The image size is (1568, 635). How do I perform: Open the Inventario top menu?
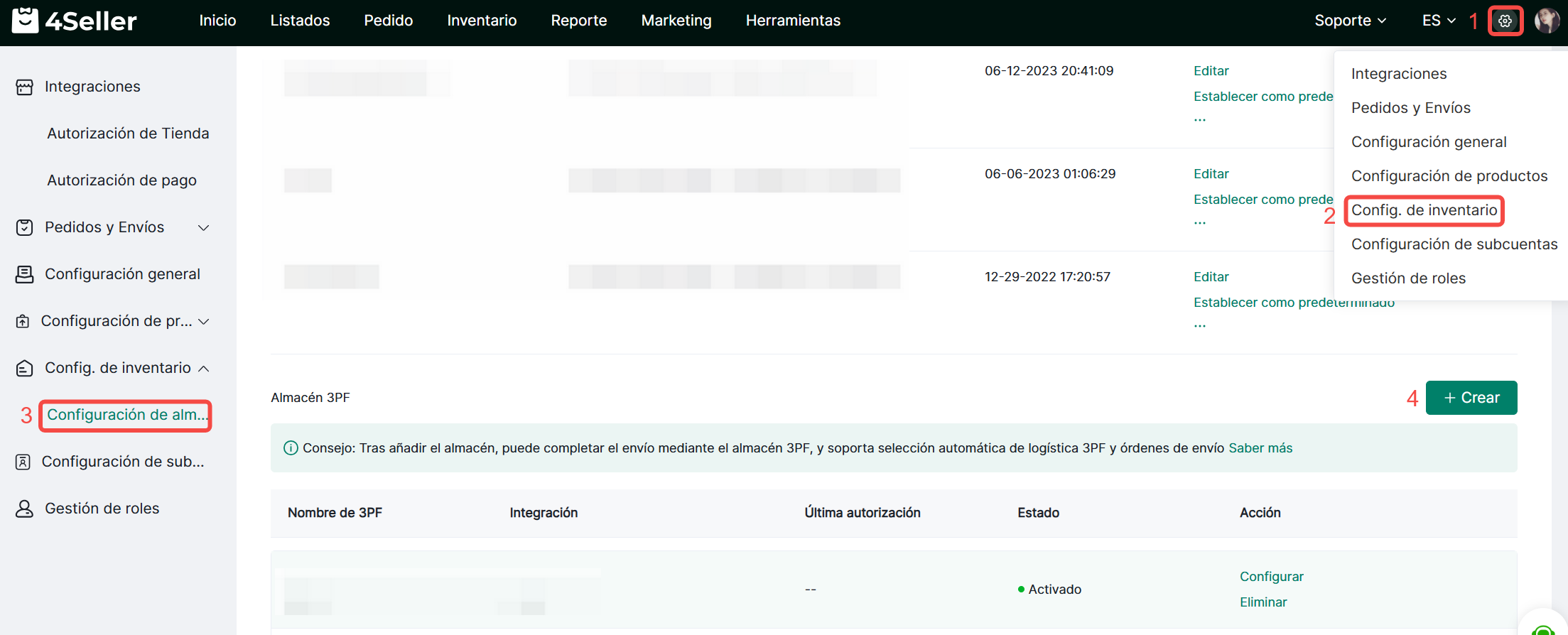pos(482,21)
